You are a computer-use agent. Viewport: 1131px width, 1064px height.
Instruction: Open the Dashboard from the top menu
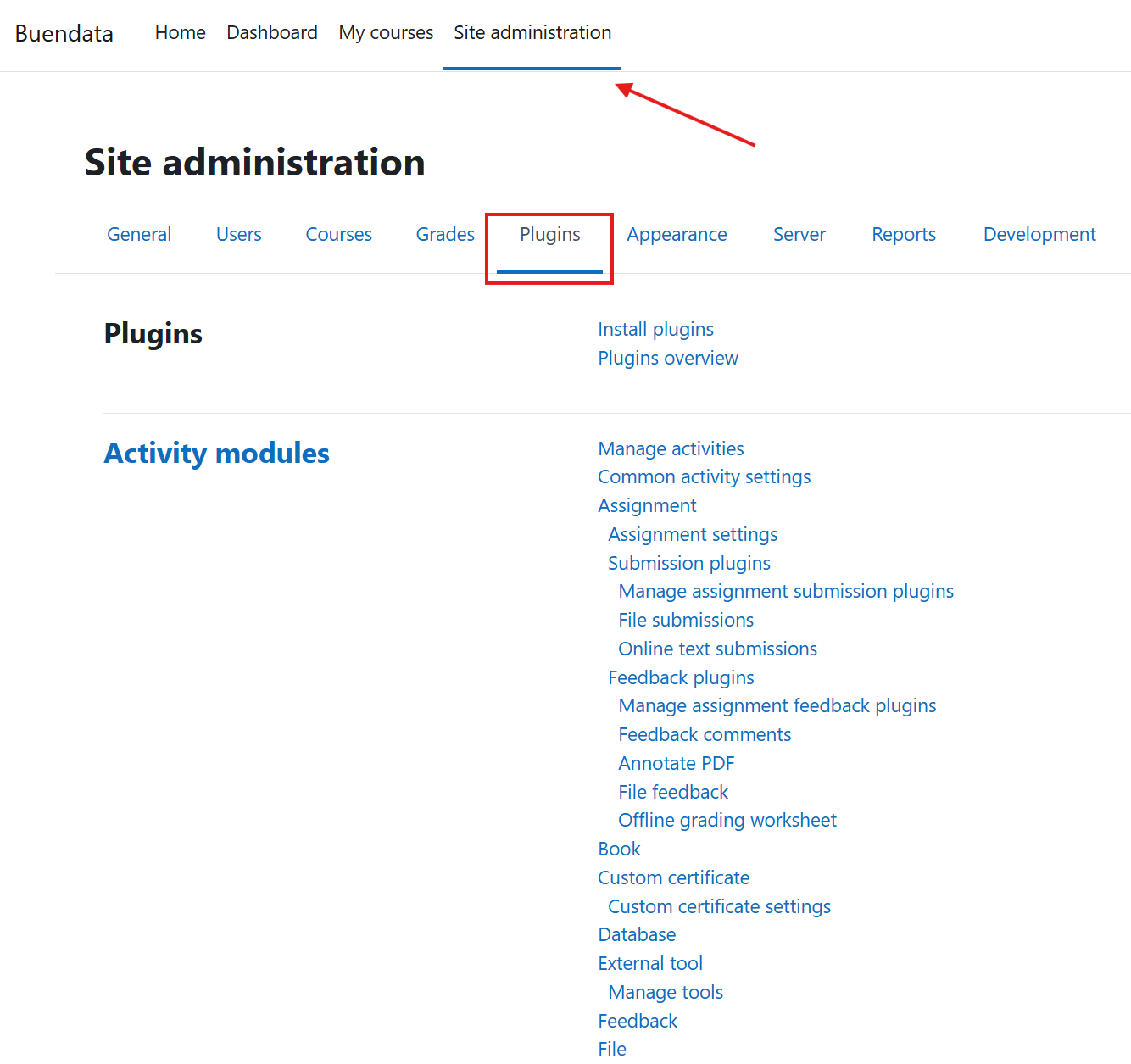coord(271,32)
